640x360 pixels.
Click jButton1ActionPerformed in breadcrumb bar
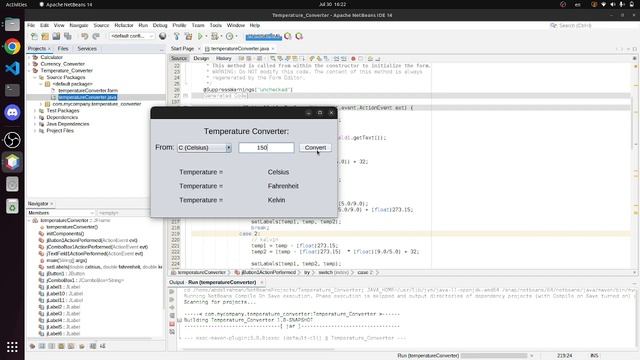pos(268,272)
